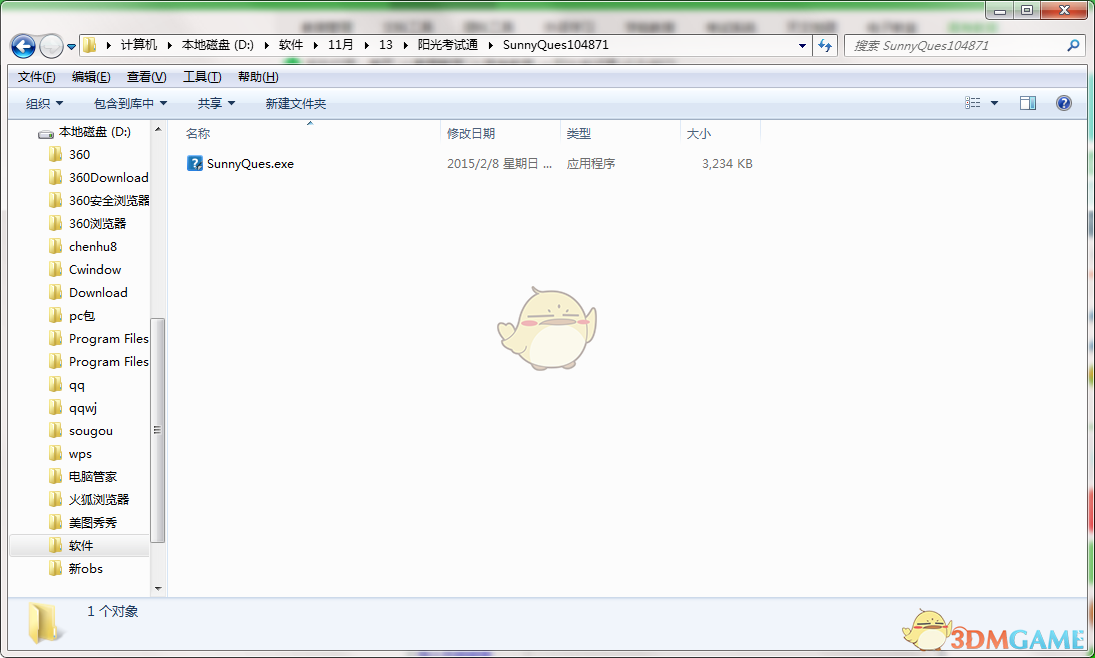This screenshot has height=658, width=1095.
Task: Select the 360Download folder
Action: [108, 177]
